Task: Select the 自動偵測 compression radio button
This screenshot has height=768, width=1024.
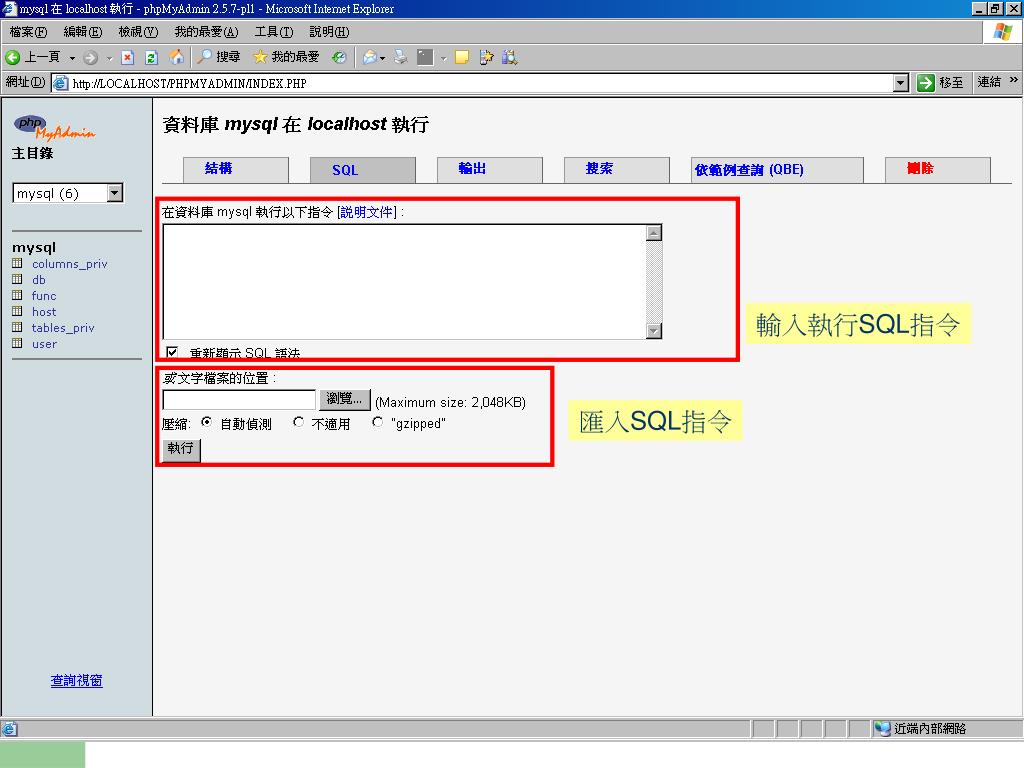Action: [x=206, y=423]
